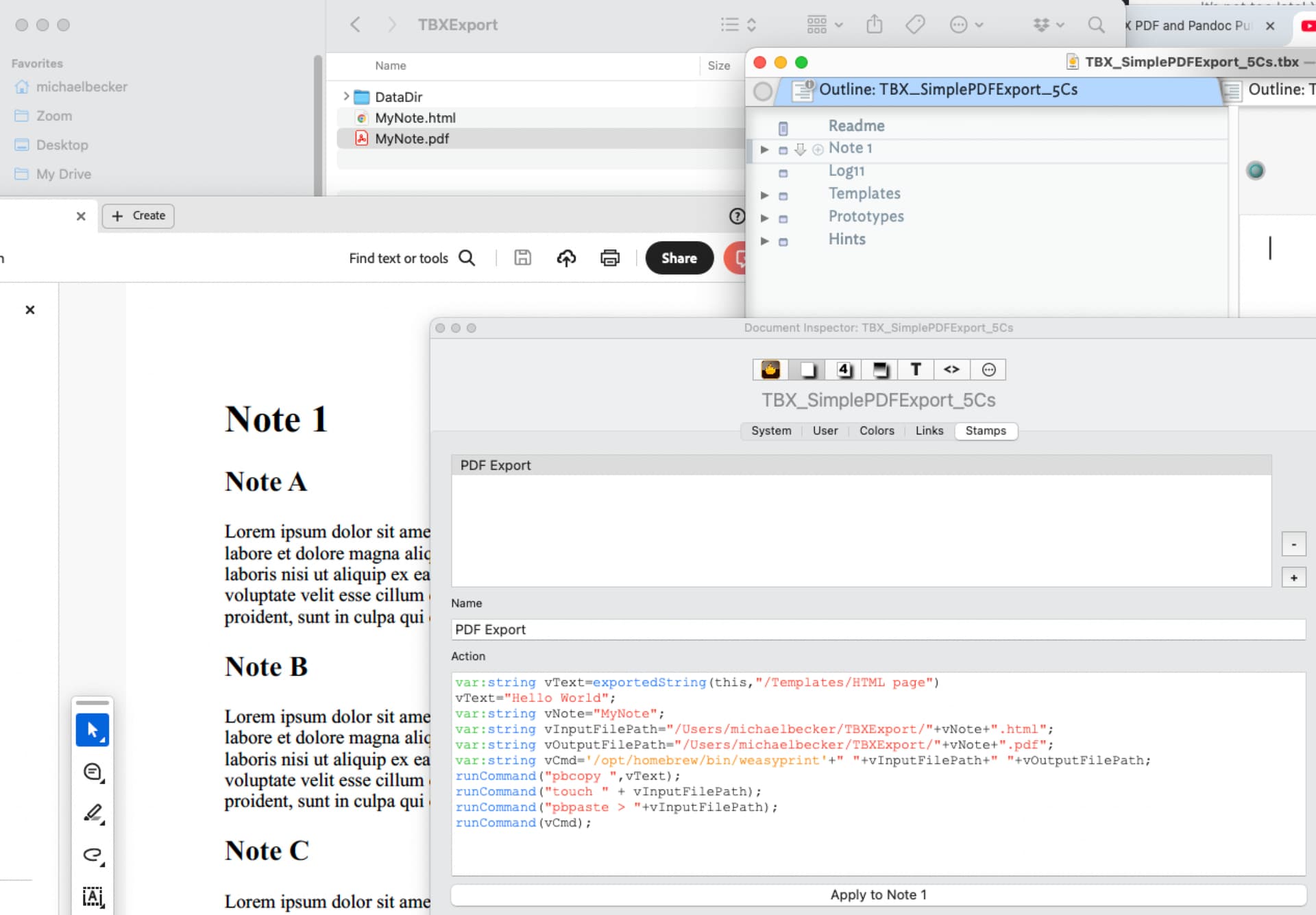Expand the DataDir folder
Image resolution: width=1316 pixels, height=915 pixels.
coord(346,97)
